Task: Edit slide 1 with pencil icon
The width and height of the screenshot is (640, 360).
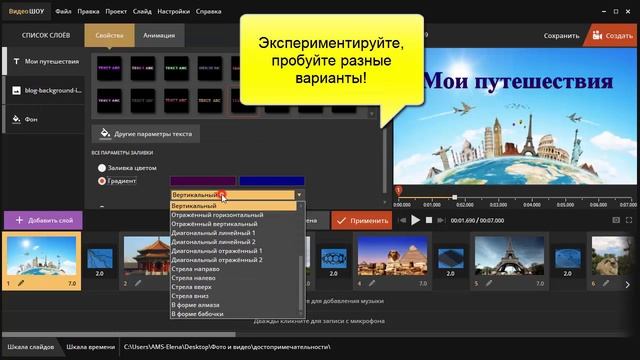Action: pyautogui.click(x=21, y=283)
